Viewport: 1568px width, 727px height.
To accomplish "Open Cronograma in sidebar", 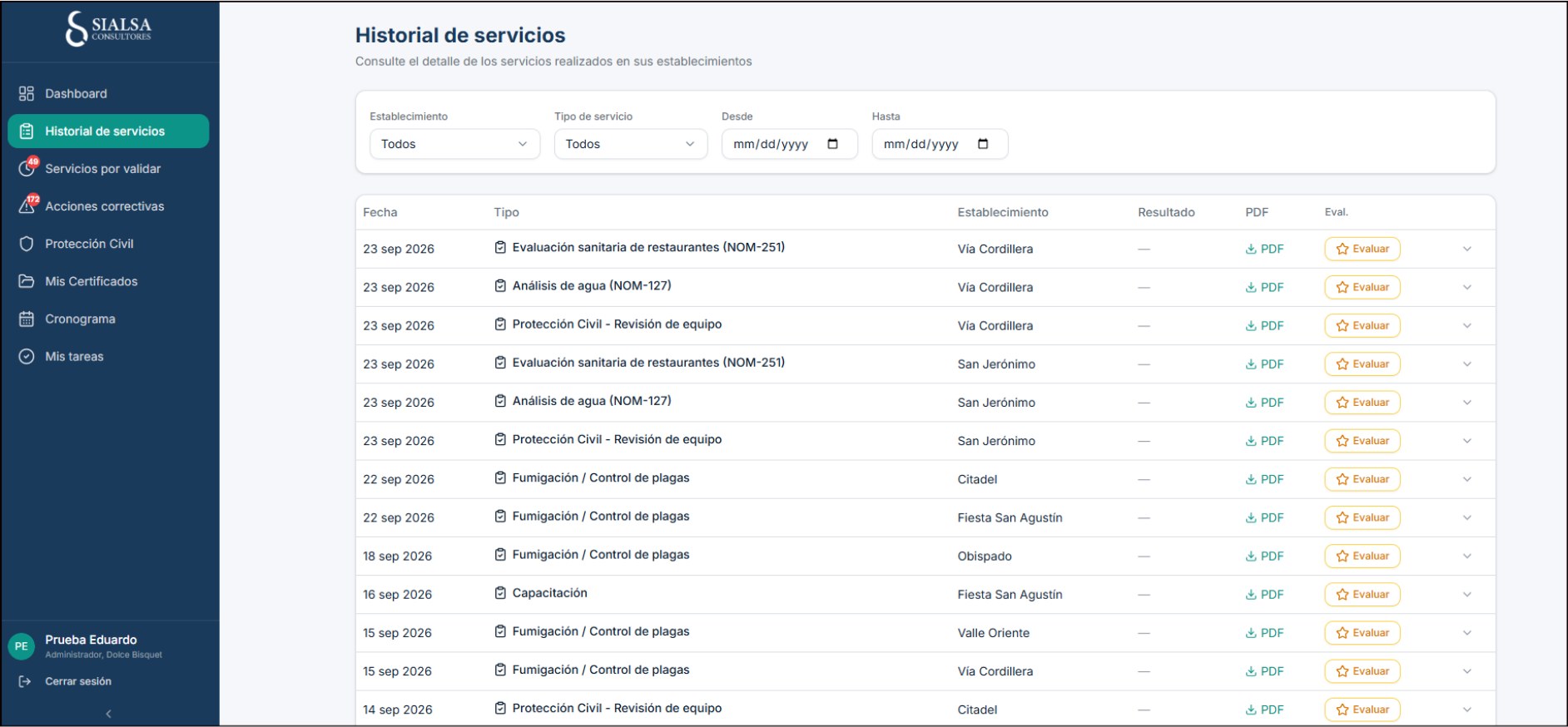I will (x=108, y=319).
